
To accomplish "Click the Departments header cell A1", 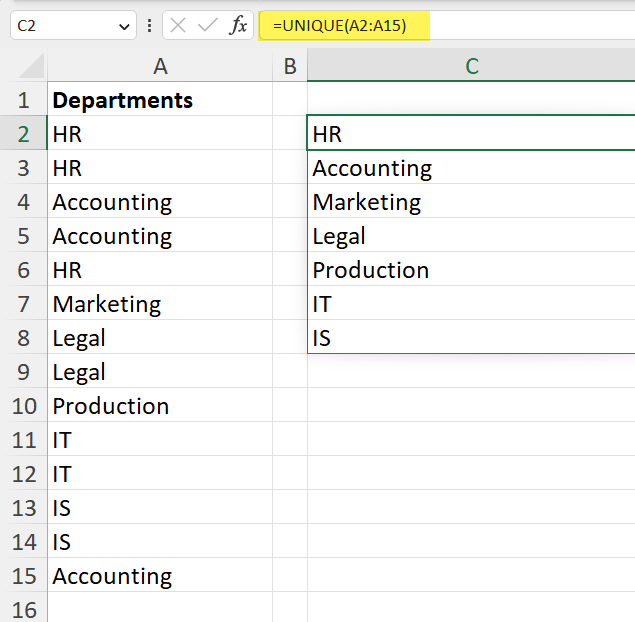I will click(160, 100).
